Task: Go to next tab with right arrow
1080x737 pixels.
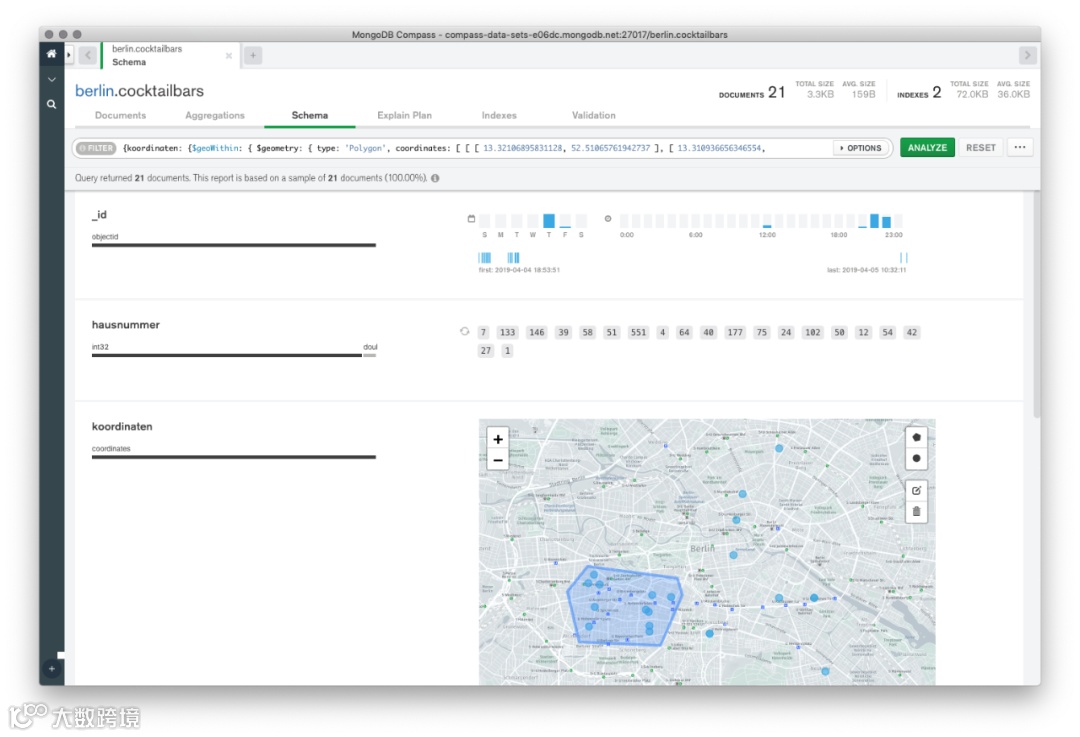Action: coord(1027,55)
